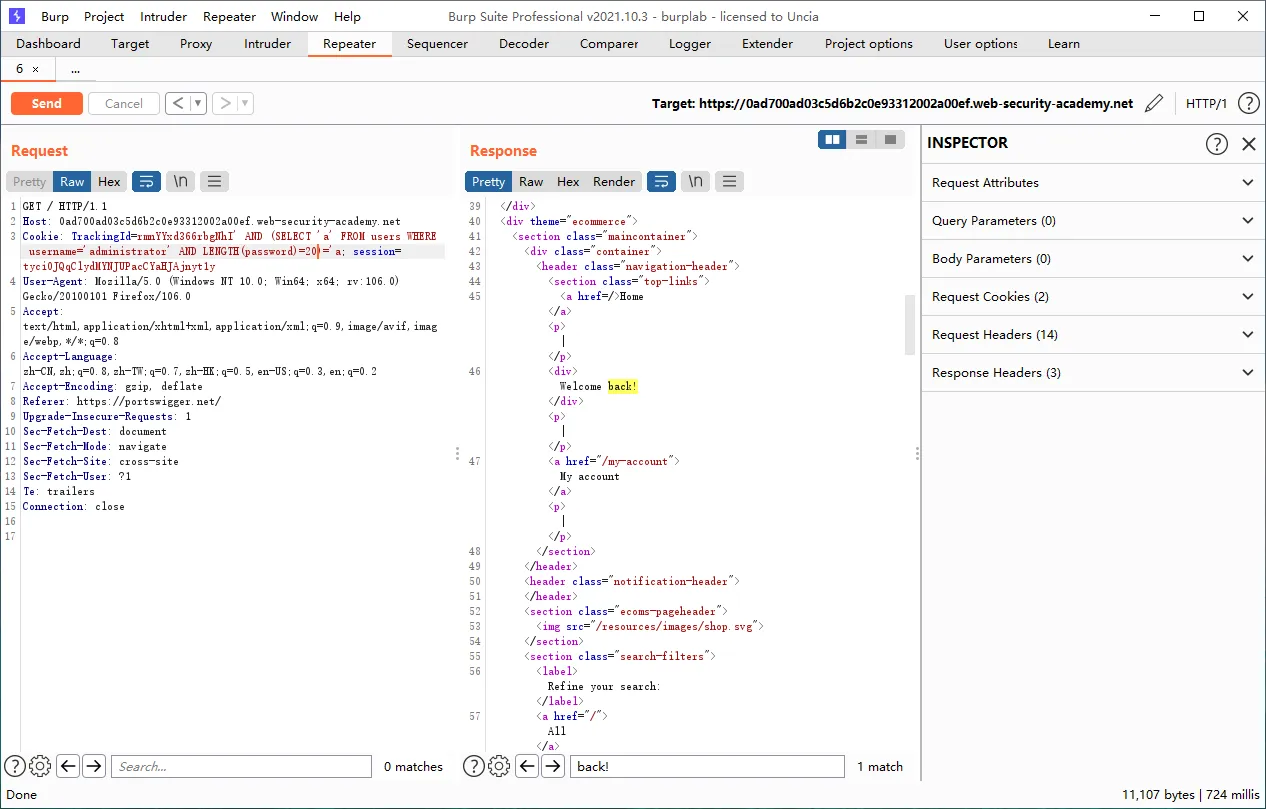Open Inspector help question mark icon
The width and height of the screenshot is (1266, 809).
click(x=1216, y=144)
